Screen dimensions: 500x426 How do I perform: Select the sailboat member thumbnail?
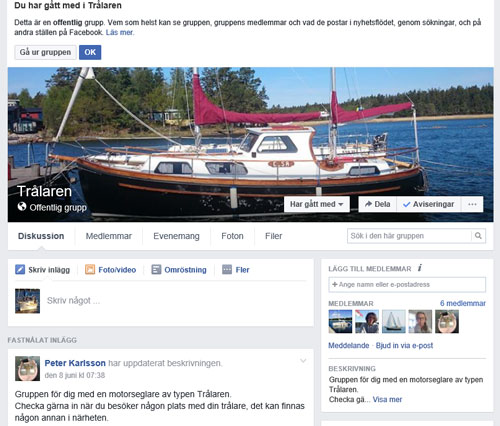pos(394,321)
